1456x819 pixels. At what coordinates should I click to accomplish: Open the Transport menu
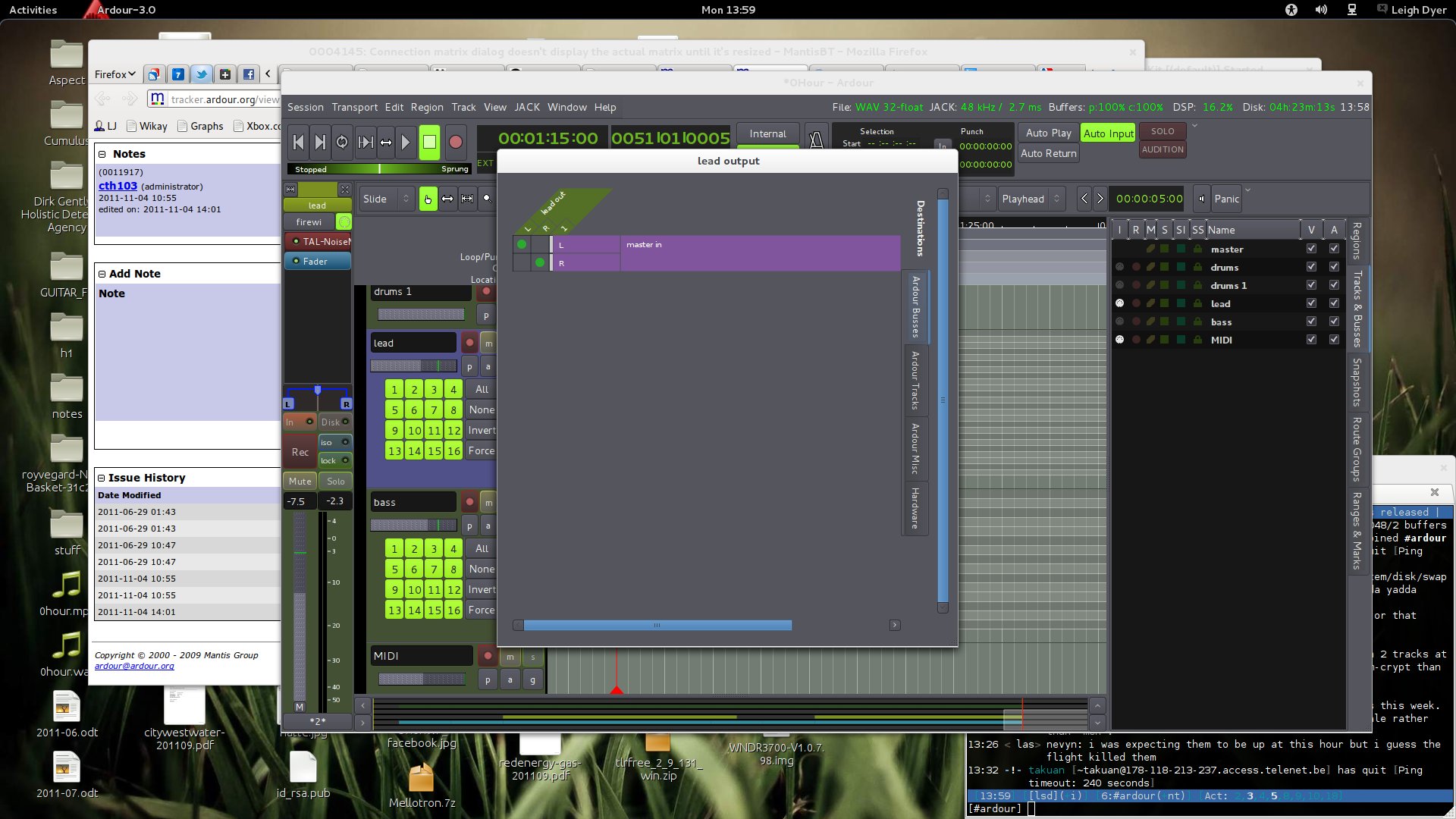point(354,107)
